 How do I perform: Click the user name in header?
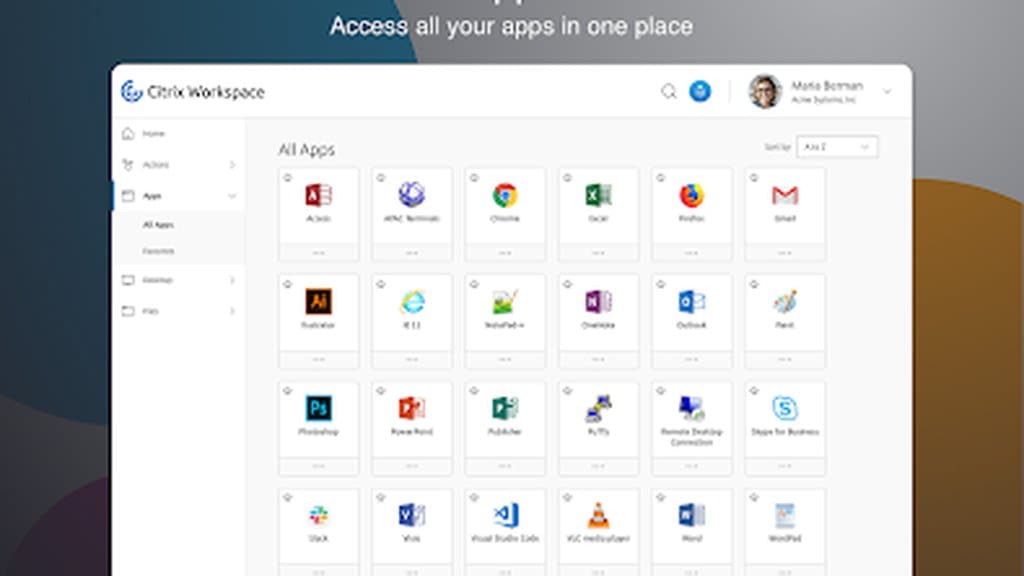pos(827,86)
